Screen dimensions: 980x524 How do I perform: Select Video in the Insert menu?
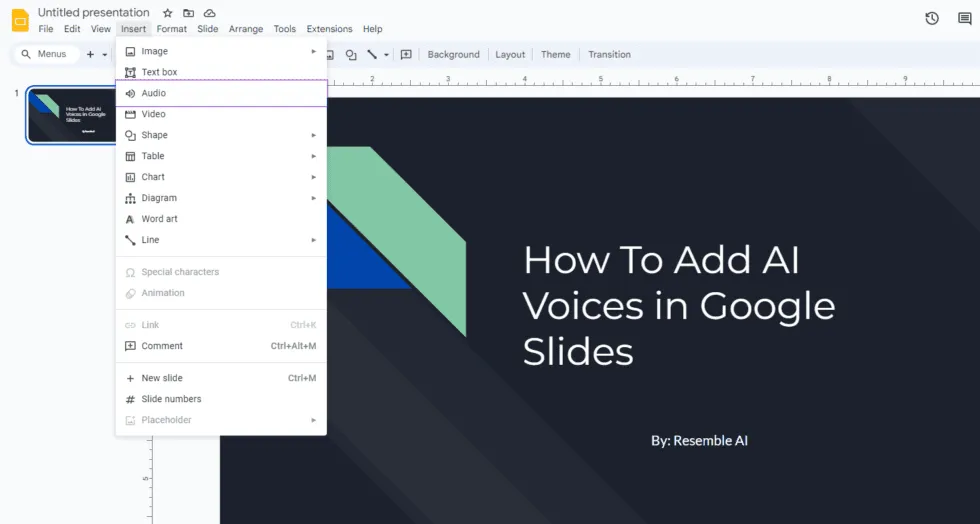pyautogui.click(x=221, y=114)
